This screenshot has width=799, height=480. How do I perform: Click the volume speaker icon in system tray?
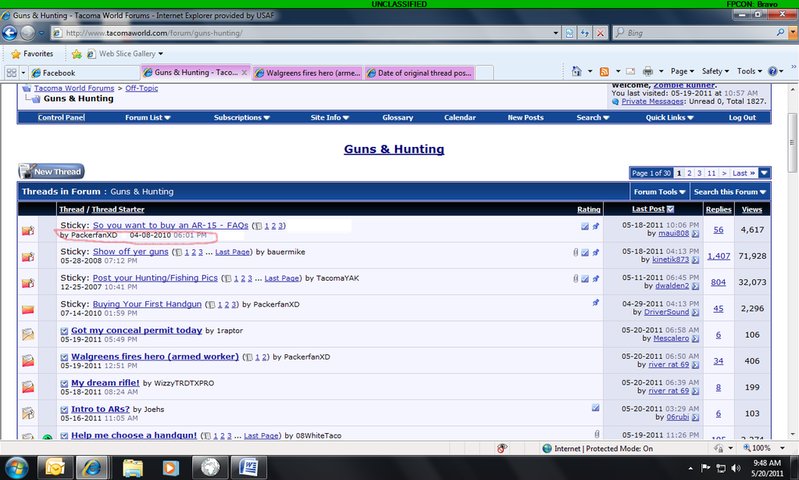(x=736, y=468)
